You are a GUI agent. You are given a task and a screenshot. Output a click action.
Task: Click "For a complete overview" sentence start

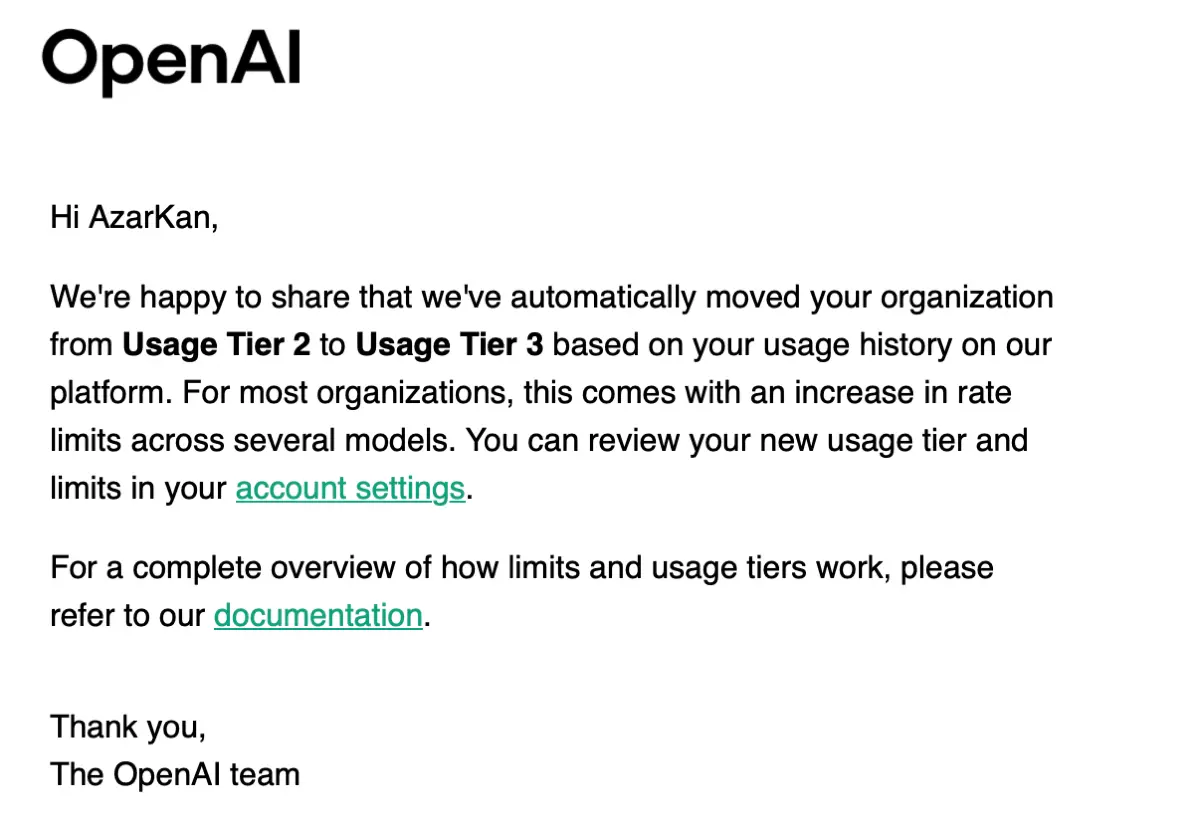pyautogui.click(x=188, y=567)
